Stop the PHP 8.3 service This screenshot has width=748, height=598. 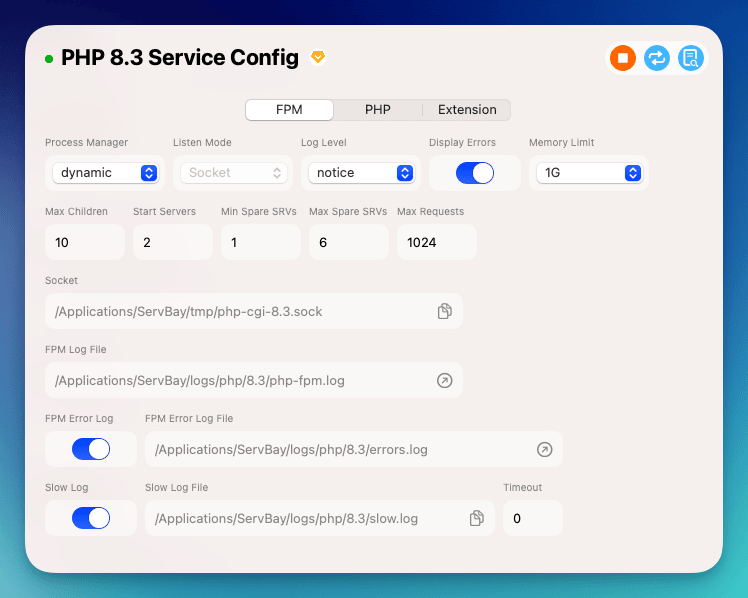click(x=623, y=58)
